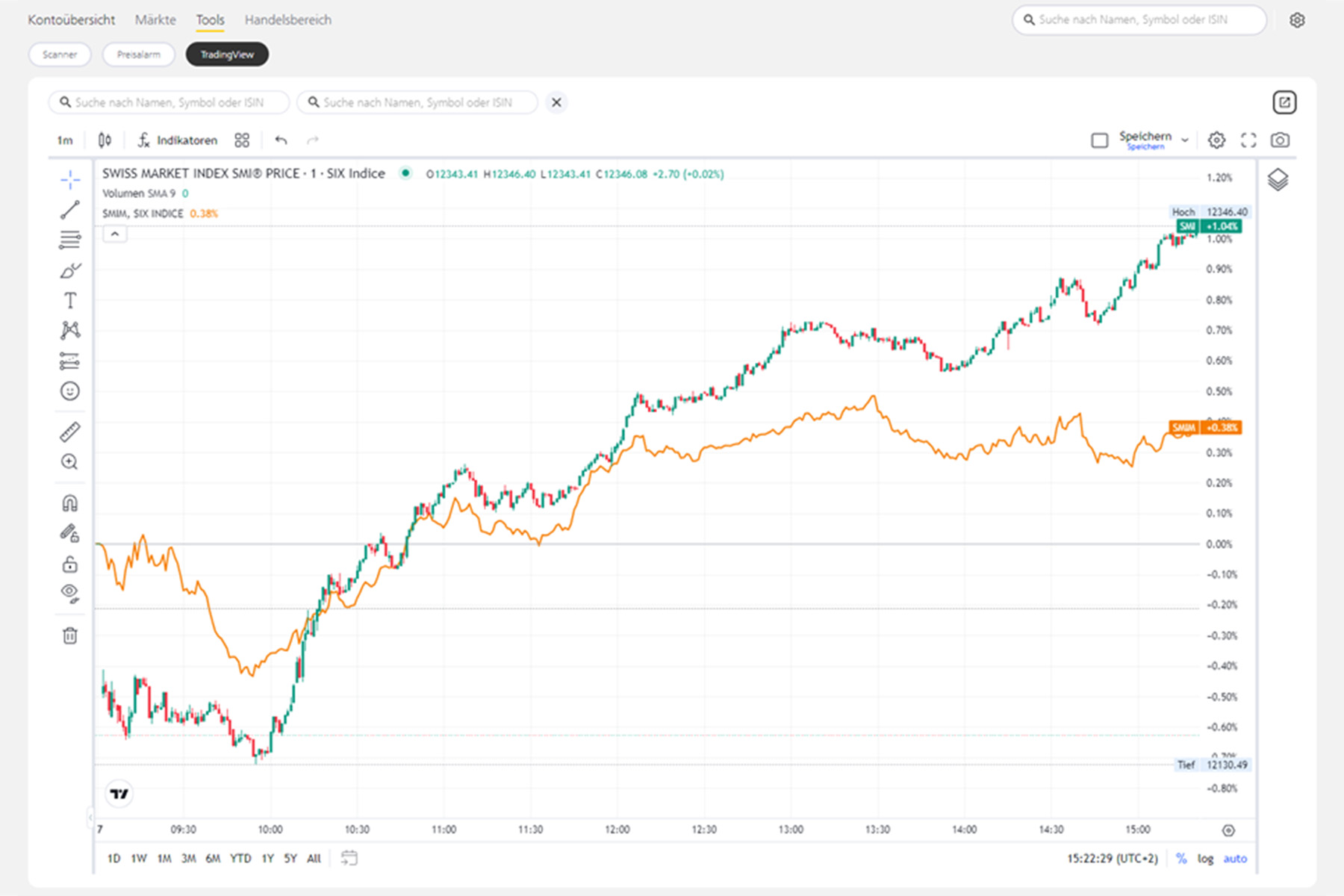Set range to 1Y

(x=267, y=859)
